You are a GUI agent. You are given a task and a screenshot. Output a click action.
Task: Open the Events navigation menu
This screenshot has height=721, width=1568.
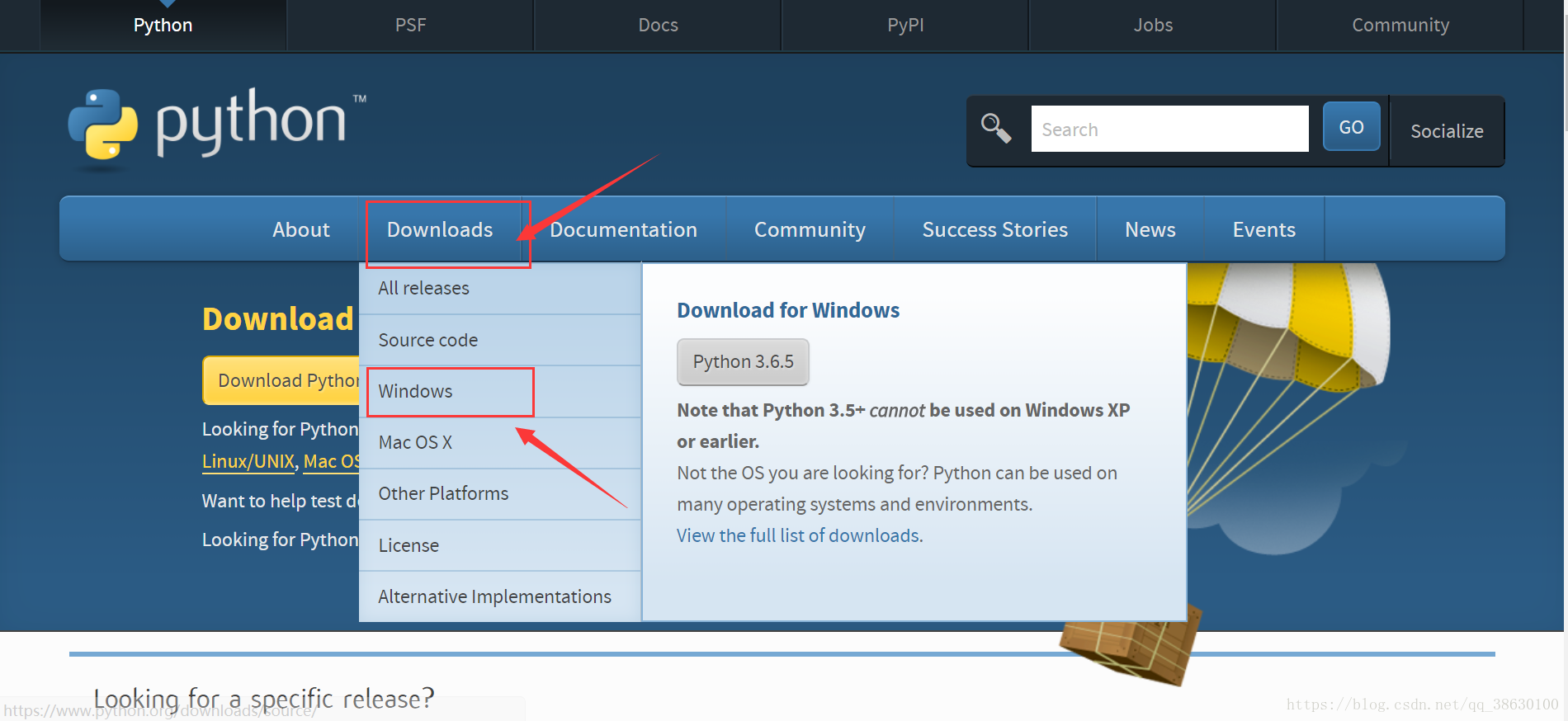[1263, 229]
